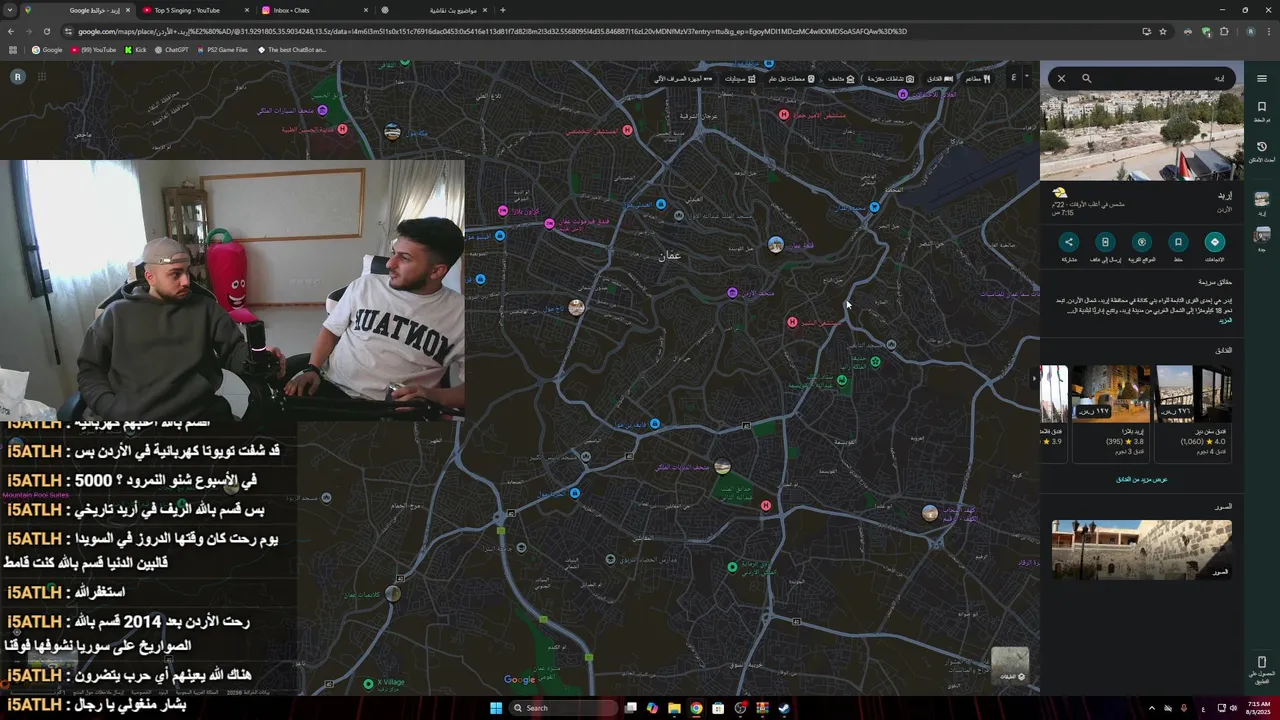Bookmark this page with star icon
The height and width of the screenshot is (720, 1280).
1163,31
